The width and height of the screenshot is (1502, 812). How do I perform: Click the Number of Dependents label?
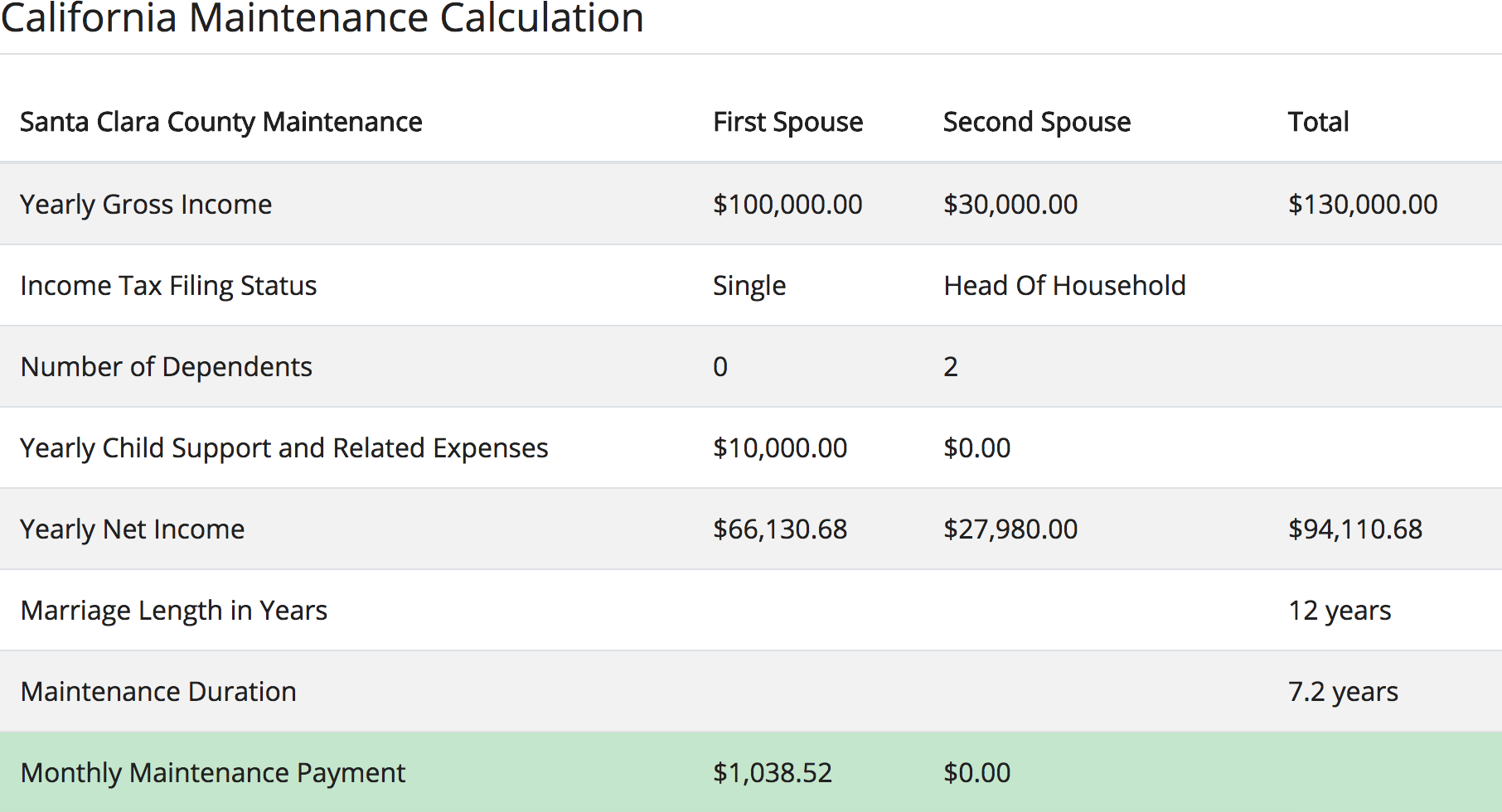click(166, 366)
